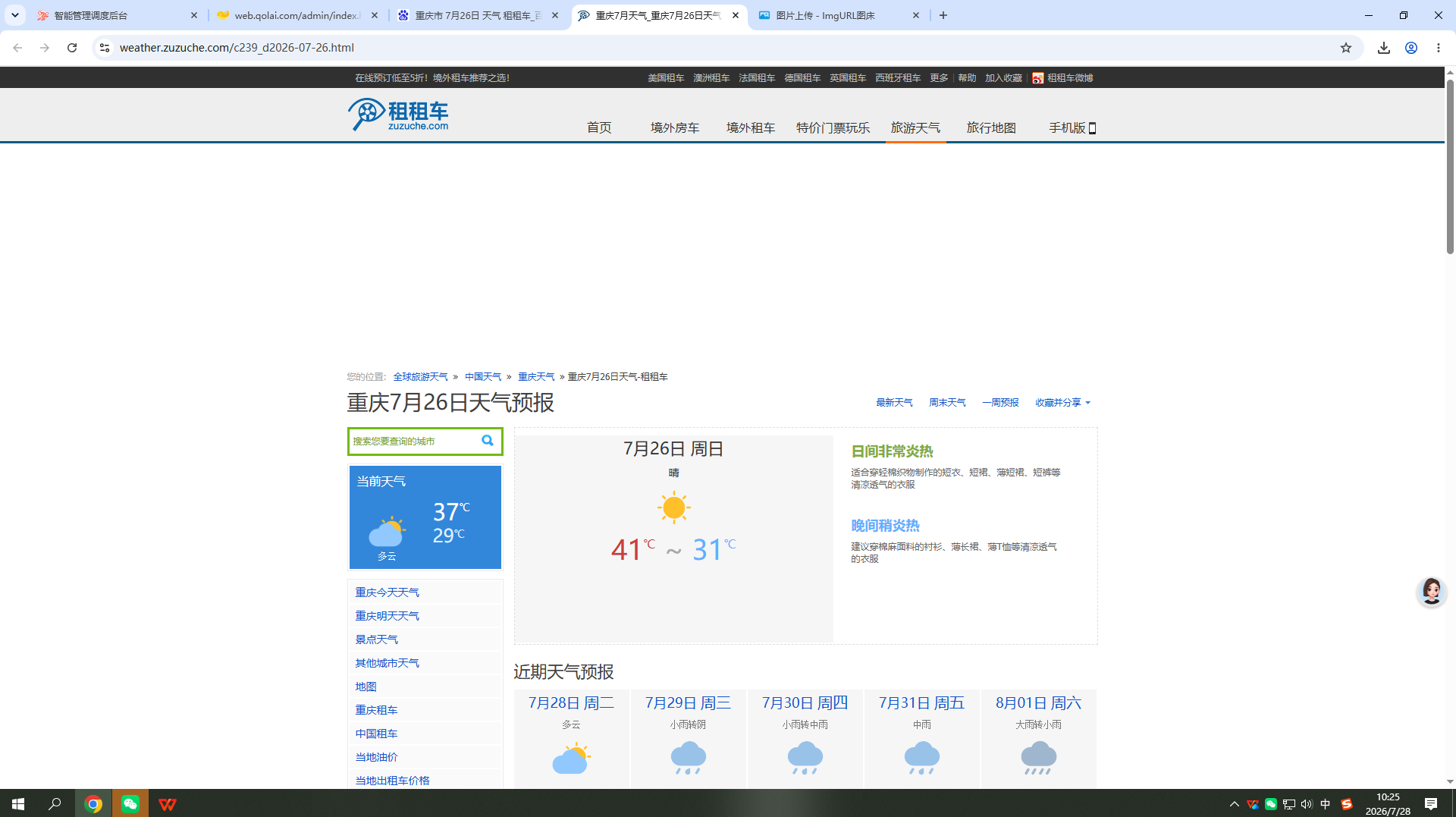Go to 首页 in navigation

[599, 127]
